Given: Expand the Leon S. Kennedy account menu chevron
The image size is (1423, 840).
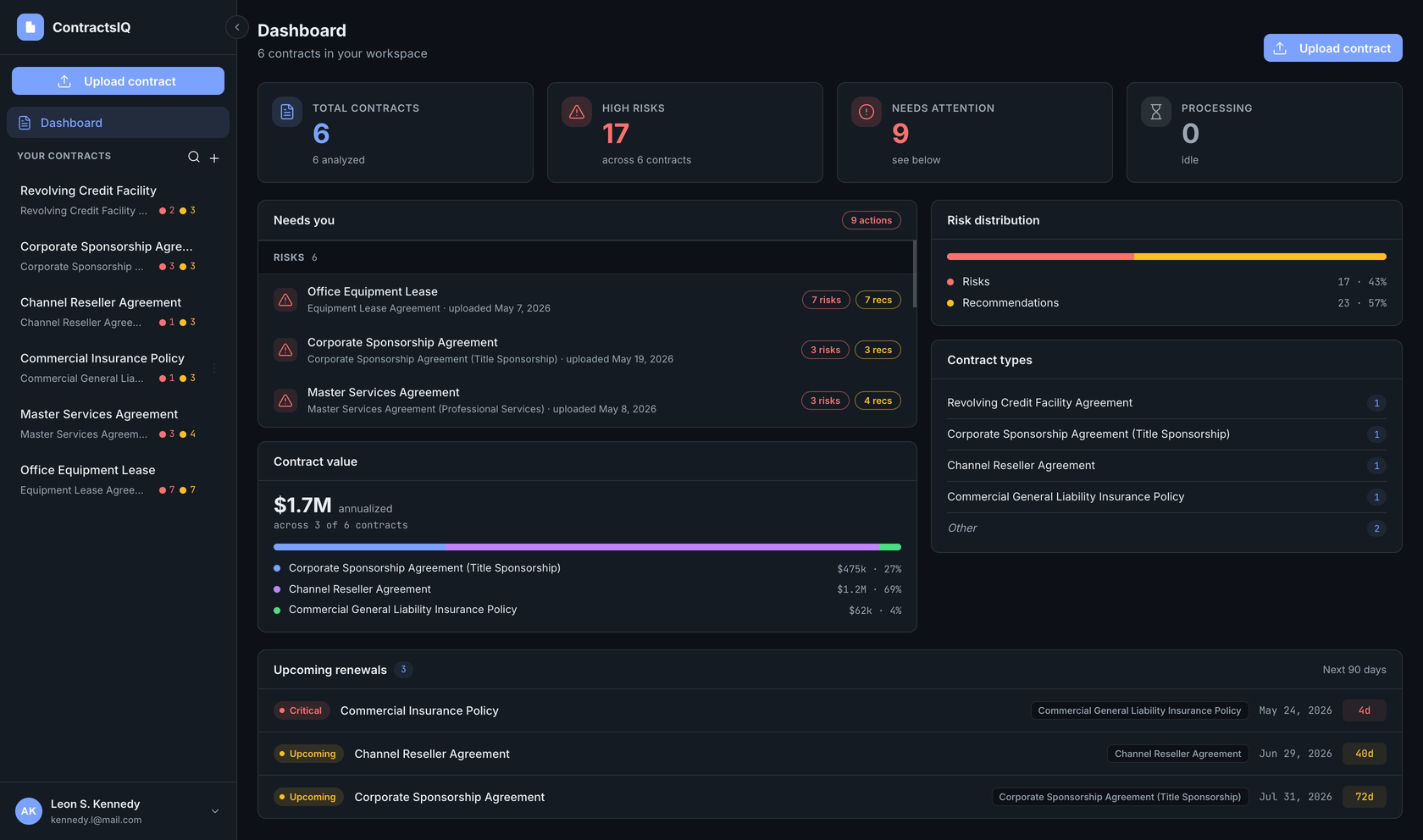Looking at the screenshot, I should tap(215, 811).
